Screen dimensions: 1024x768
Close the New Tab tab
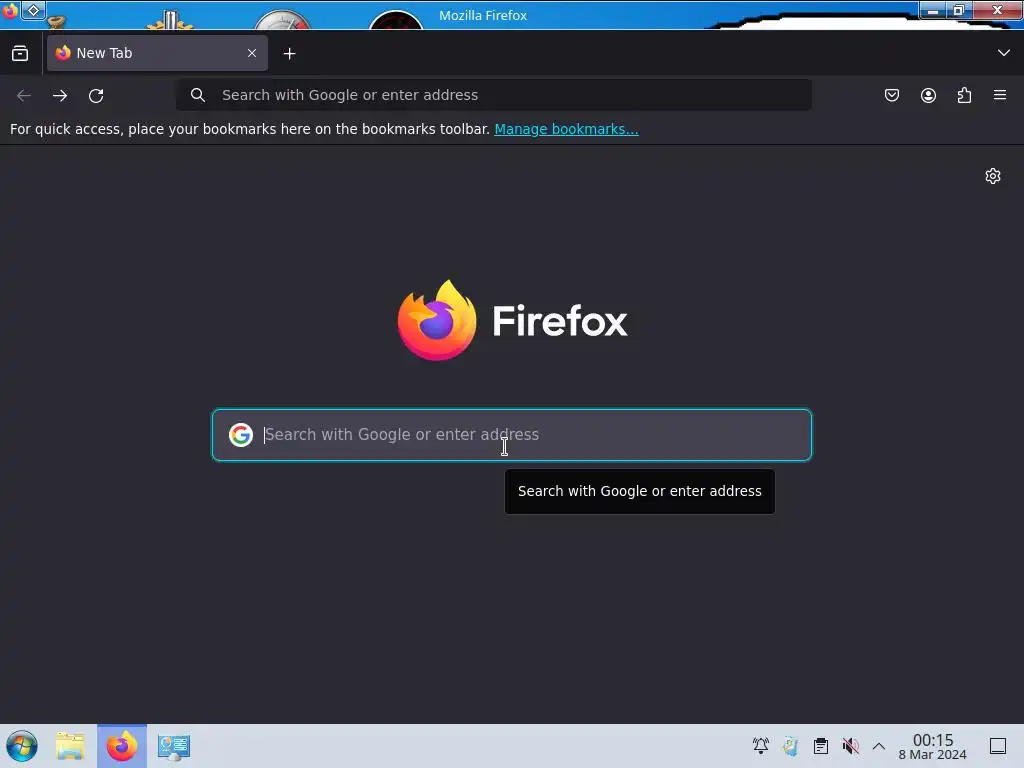point(252,53)
